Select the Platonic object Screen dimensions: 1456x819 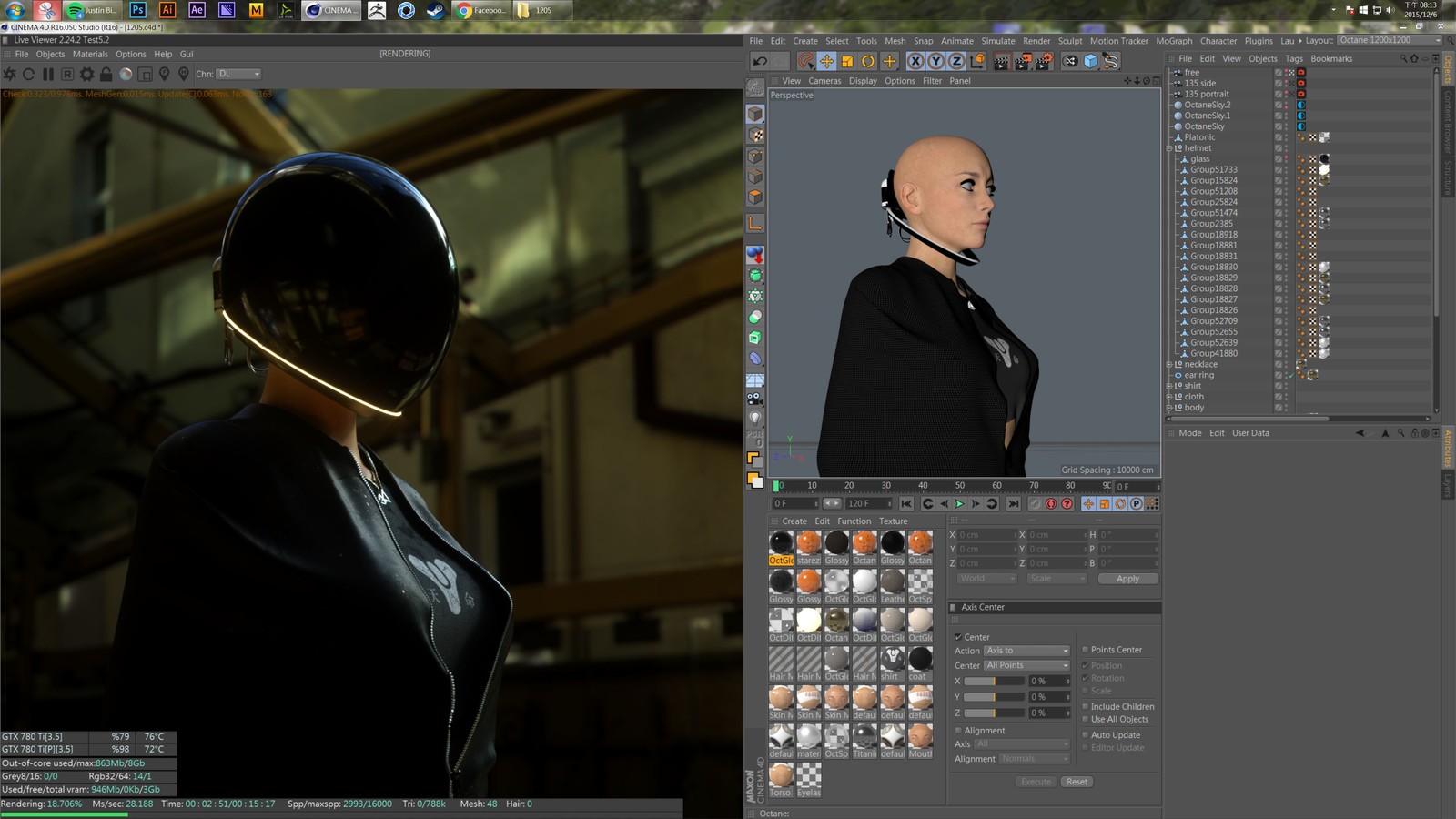click(x=1199, y=137)
